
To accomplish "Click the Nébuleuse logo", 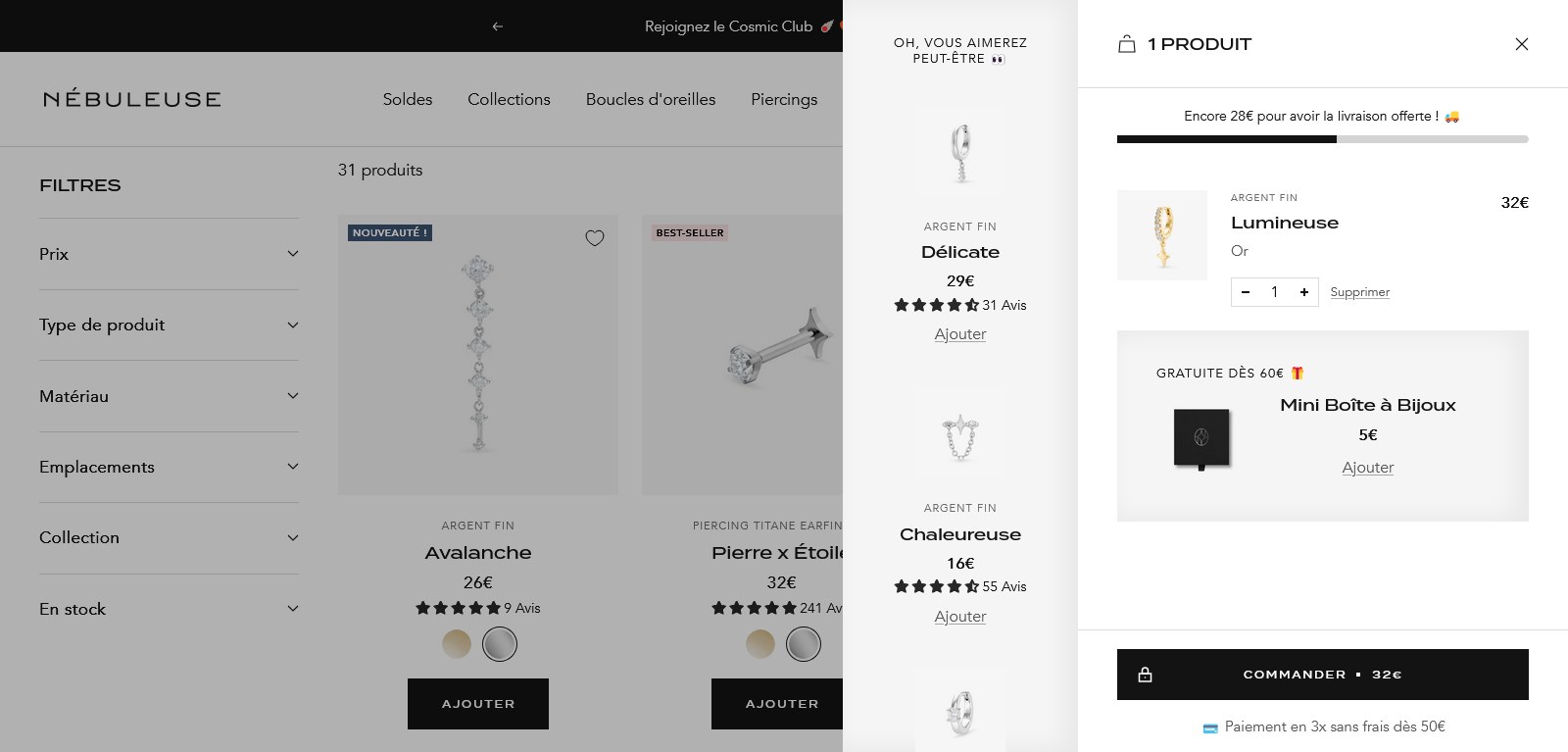I will pyautogui.click(x=132, y=99).
